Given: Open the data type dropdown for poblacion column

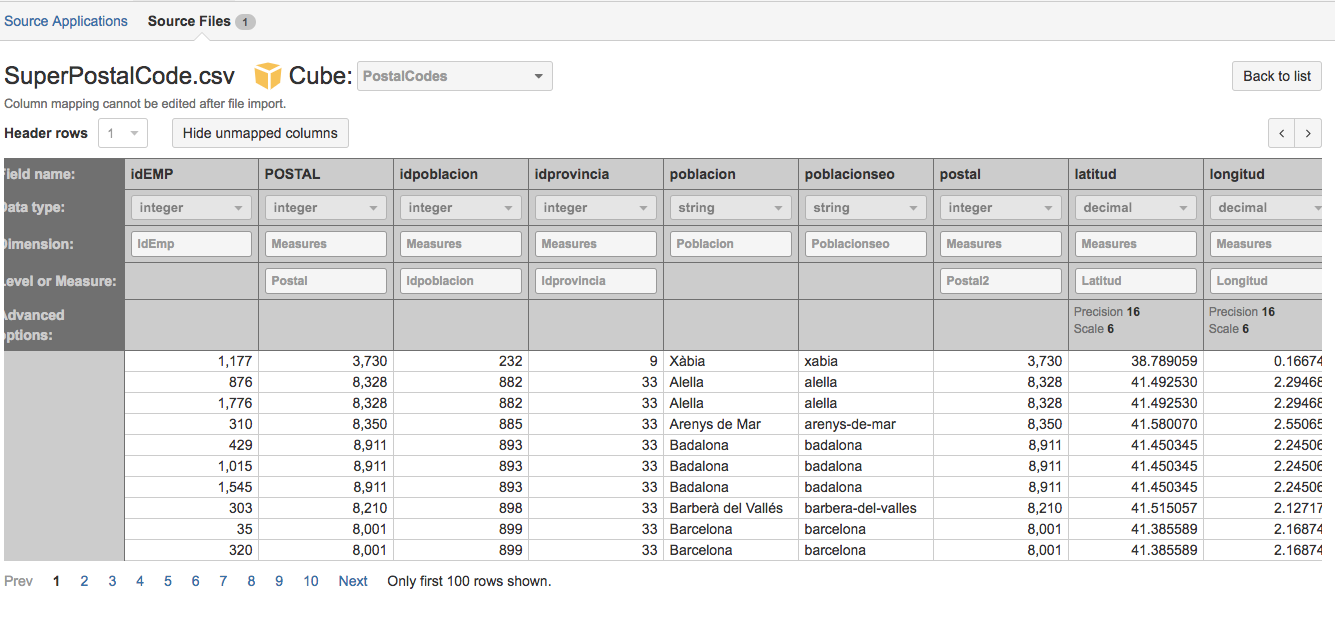Looking at the screenshot, I should click(x=730, y=207).
